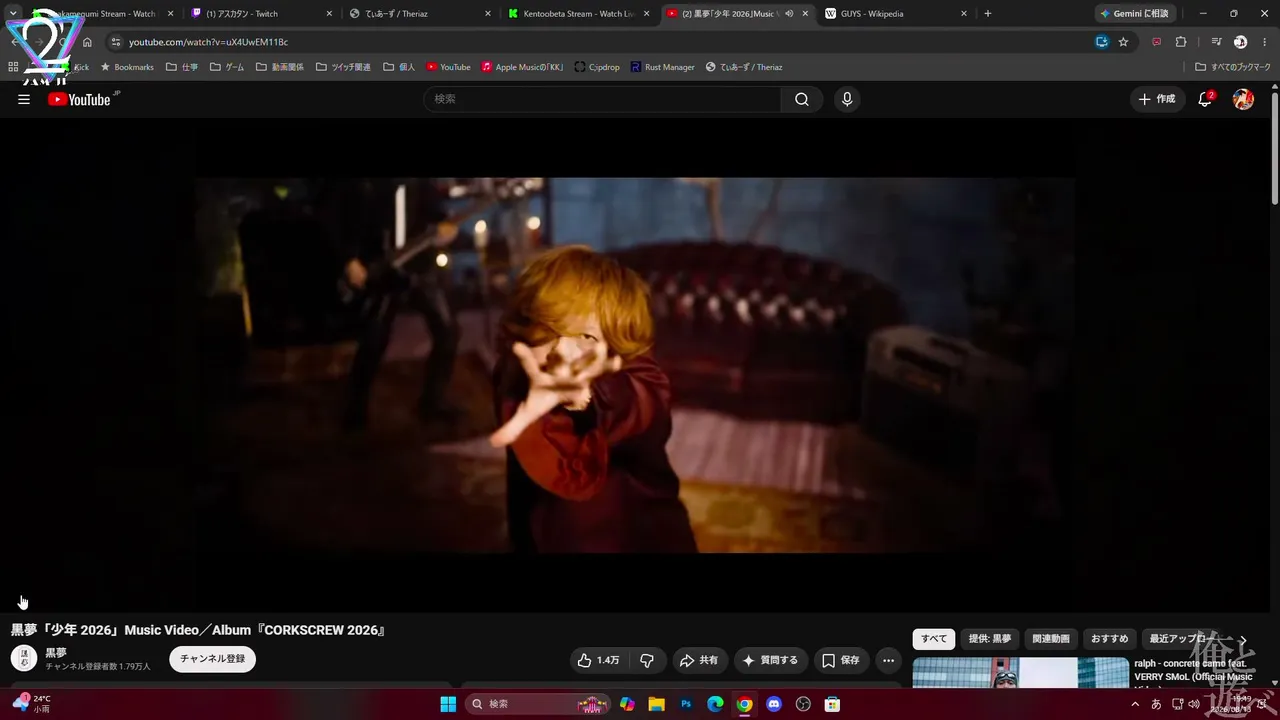Click the Windows taskbar search box
Screen dimensions: 1280x720
tap(536, 704)
